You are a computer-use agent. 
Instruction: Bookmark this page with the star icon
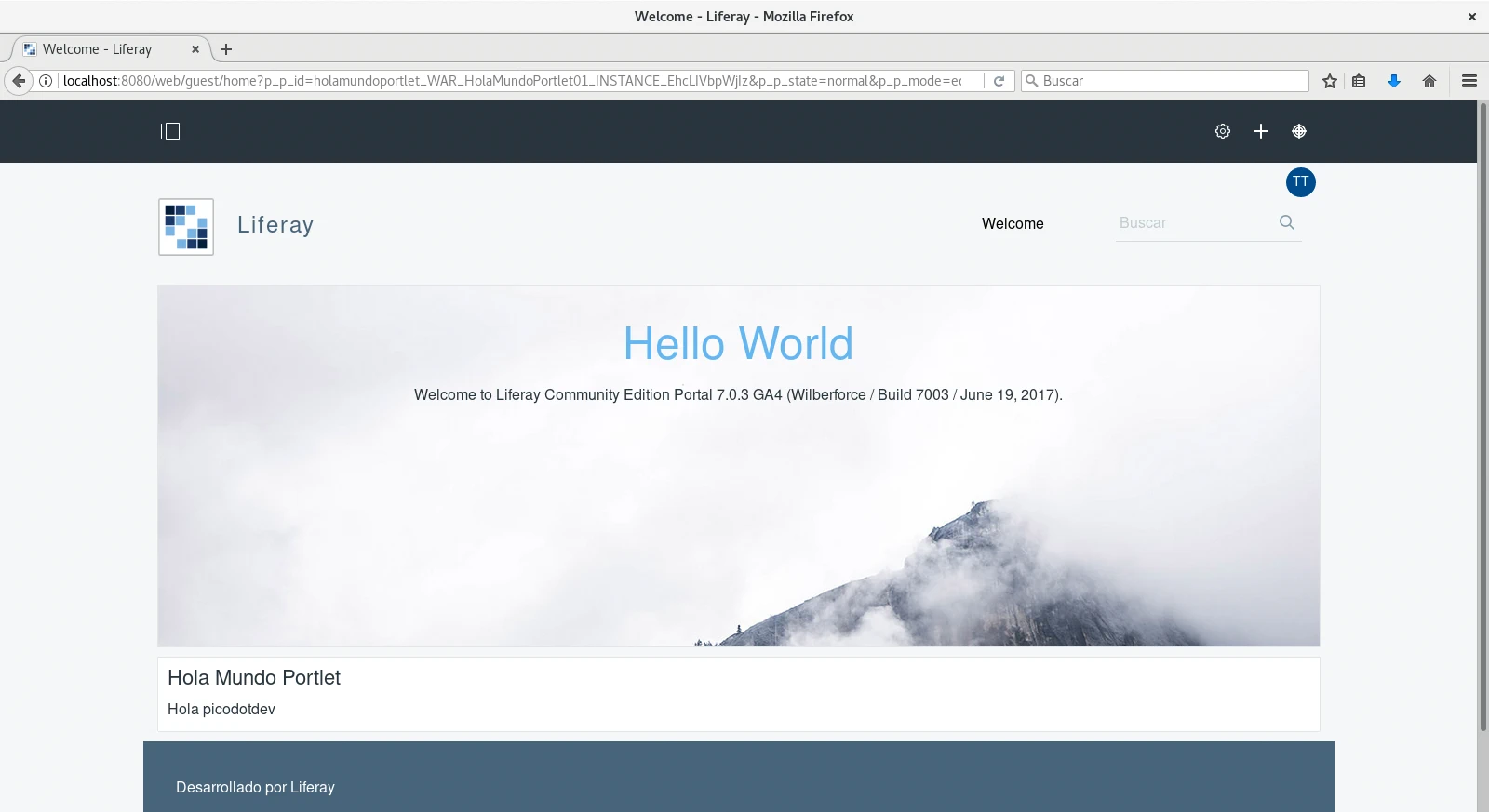coord(1330,81)
